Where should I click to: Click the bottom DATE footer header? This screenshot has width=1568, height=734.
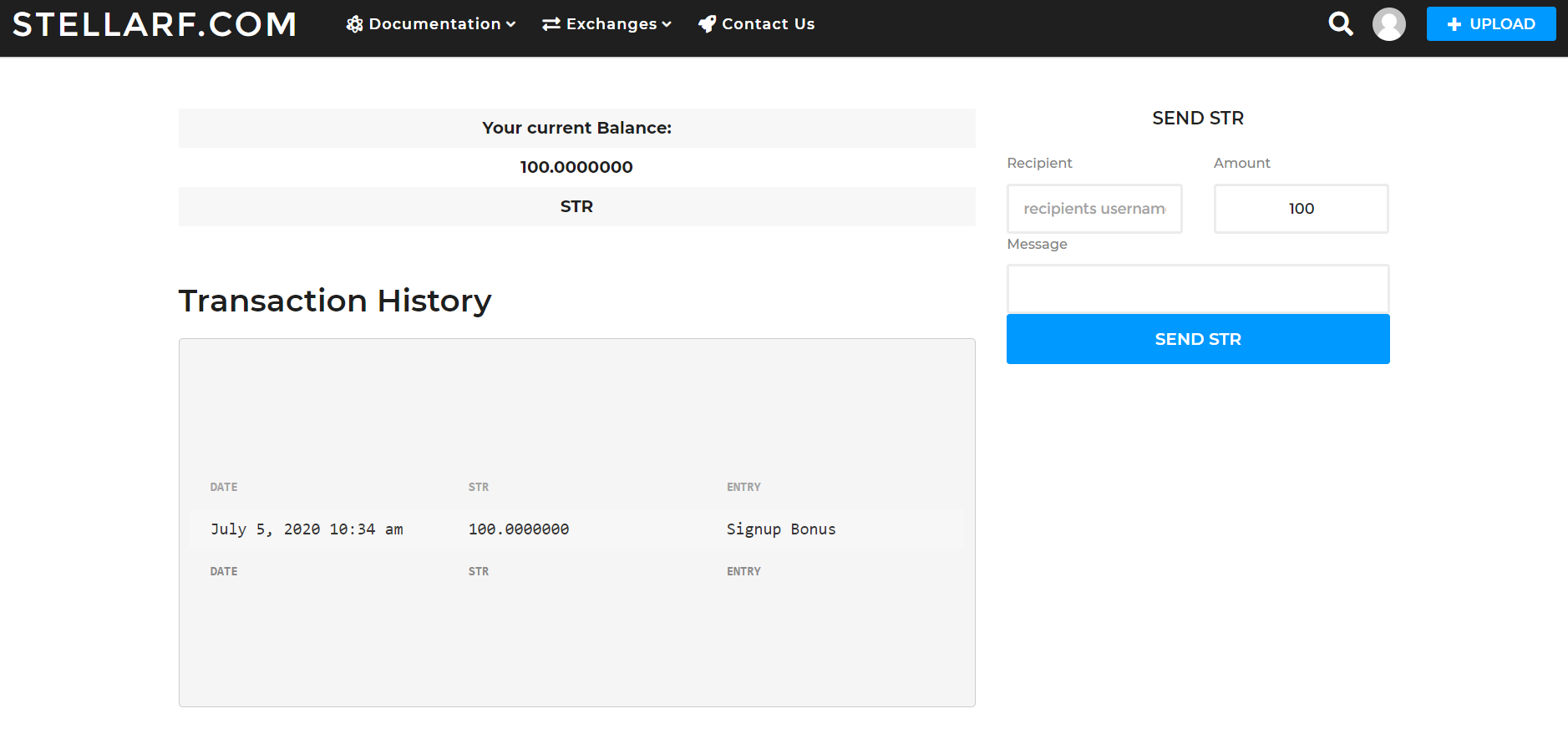224,571
